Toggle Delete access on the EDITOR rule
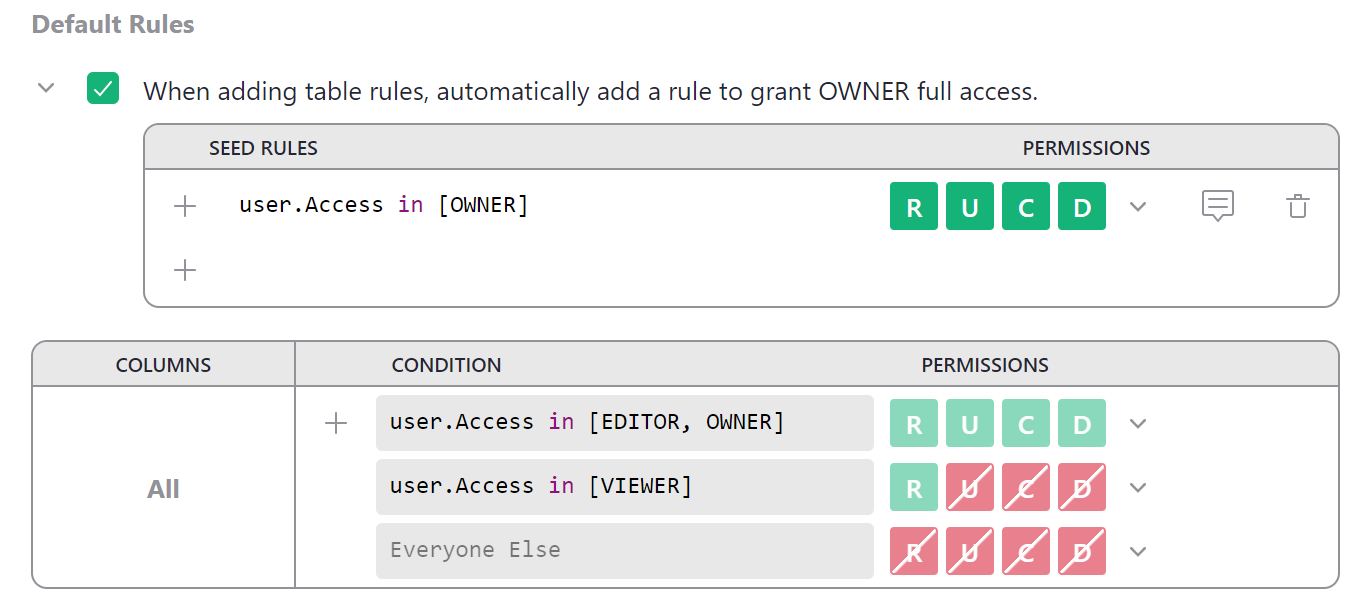Image resolution: width=1367 pixels, height=613 pixels. pos(1081,423)
